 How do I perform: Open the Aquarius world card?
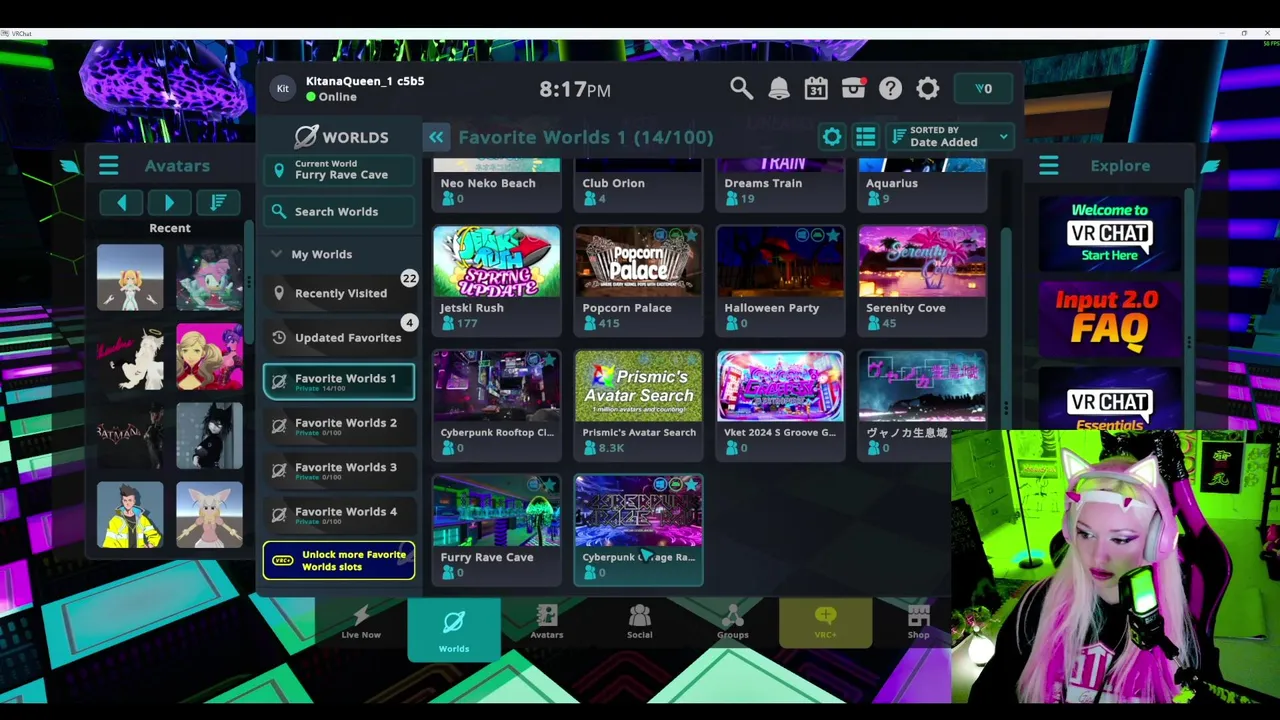(x=922, y=184)
